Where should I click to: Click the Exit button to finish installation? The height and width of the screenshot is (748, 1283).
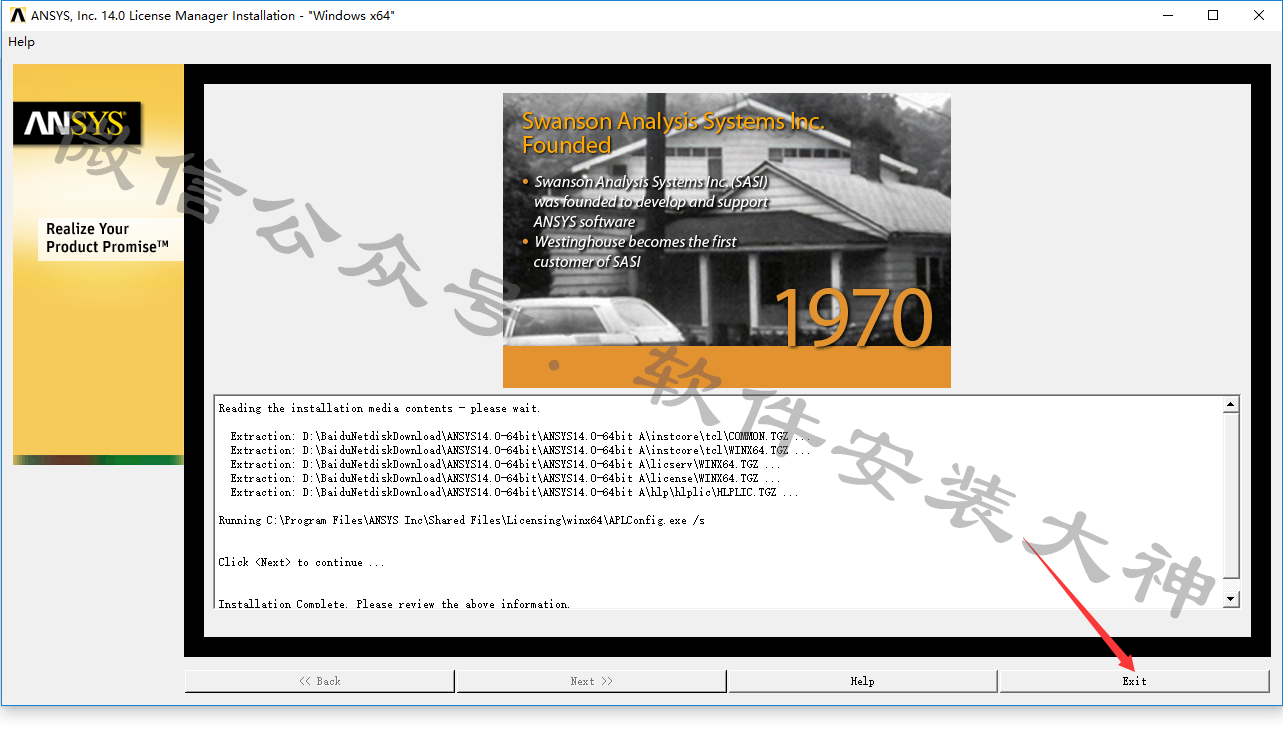click(x=1134, y=681)
